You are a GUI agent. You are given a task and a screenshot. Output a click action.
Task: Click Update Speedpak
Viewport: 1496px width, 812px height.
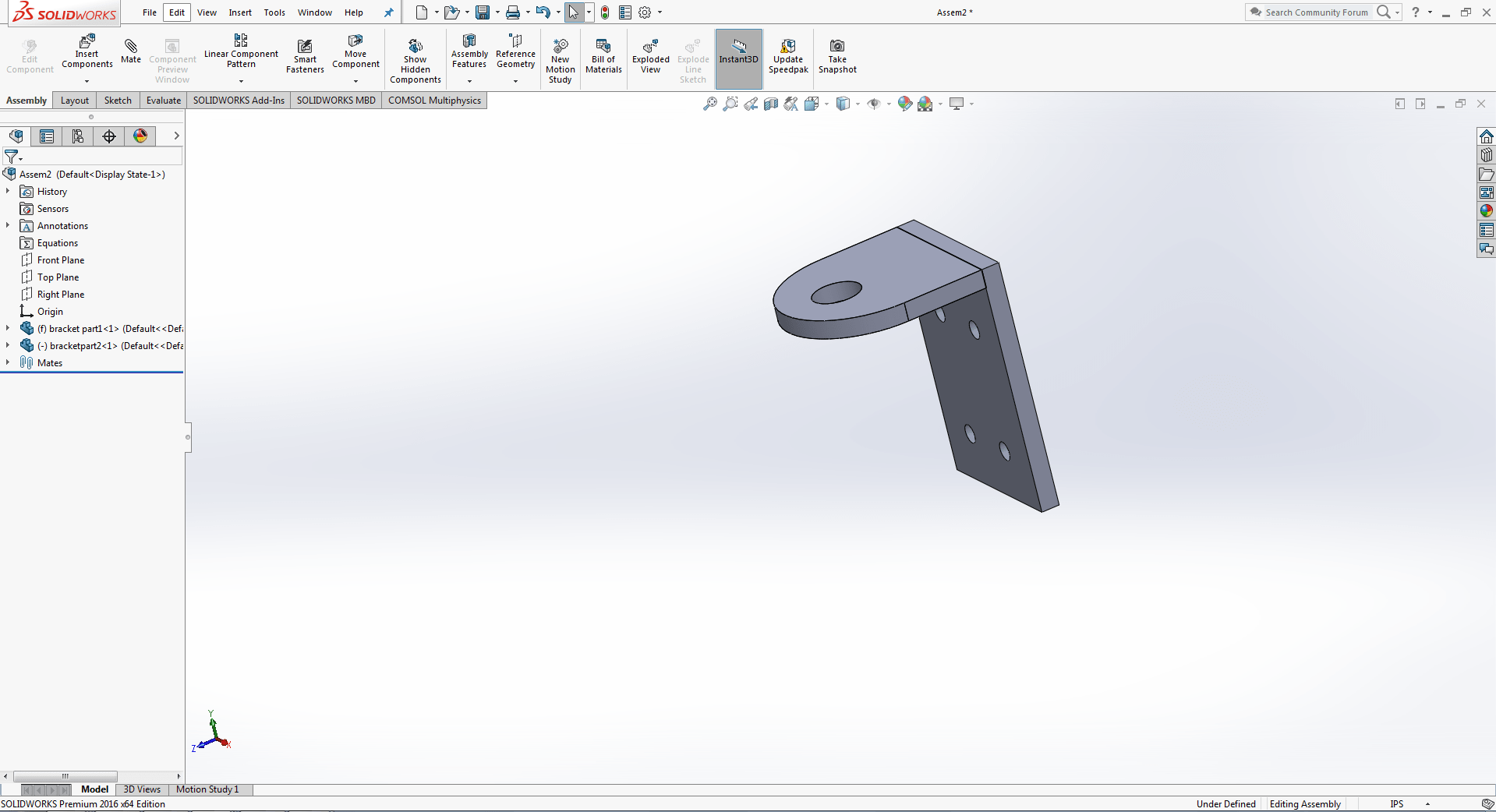(788, 56)
